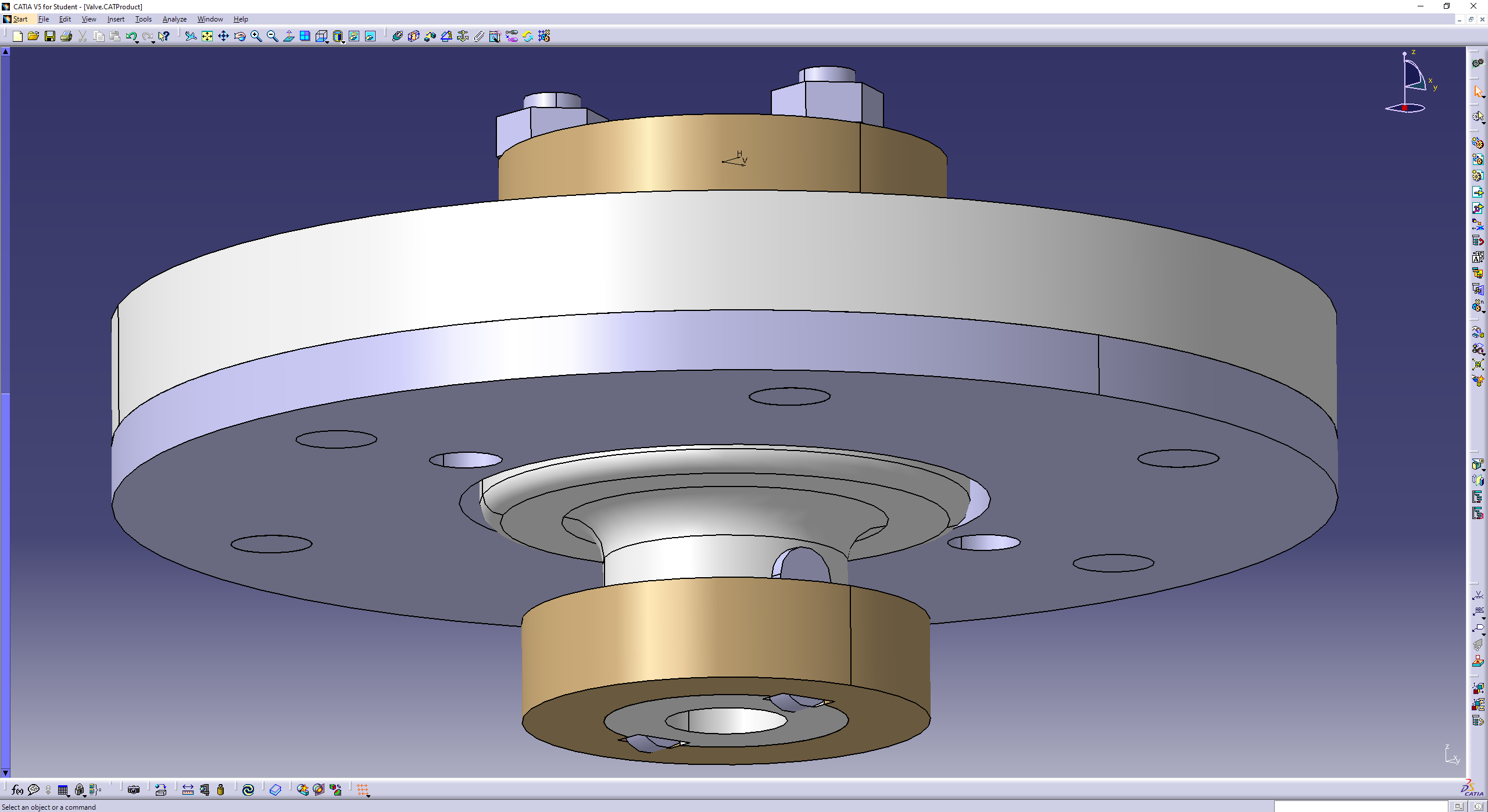Image resolution: width=1488 pixels, height=812 pixels.
Task: Click the Fit All In icon
Action: coord(207,37)
